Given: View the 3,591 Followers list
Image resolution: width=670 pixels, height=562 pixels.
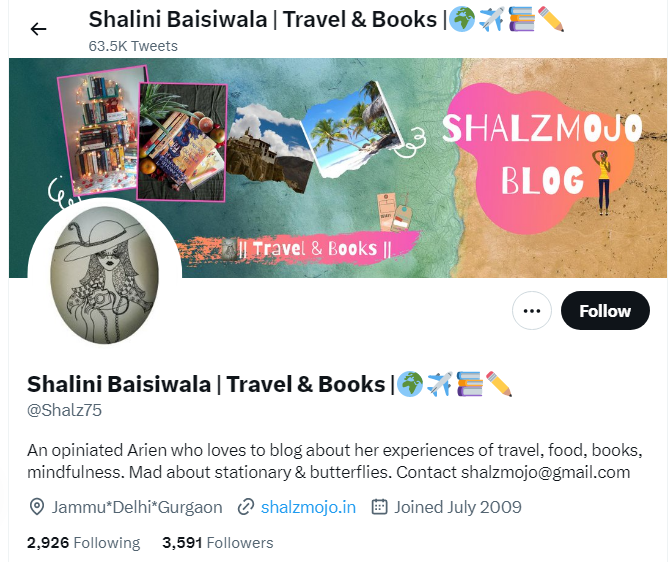Looking at the screenshot, I should point(217,543).
